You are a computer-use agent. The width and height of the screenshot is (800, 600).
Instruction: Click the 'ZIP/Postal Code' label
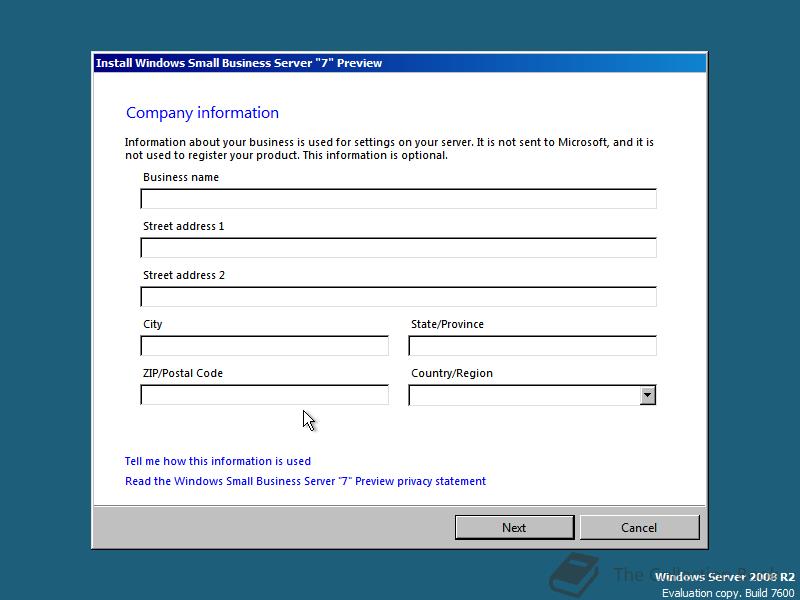pos(183,373)
